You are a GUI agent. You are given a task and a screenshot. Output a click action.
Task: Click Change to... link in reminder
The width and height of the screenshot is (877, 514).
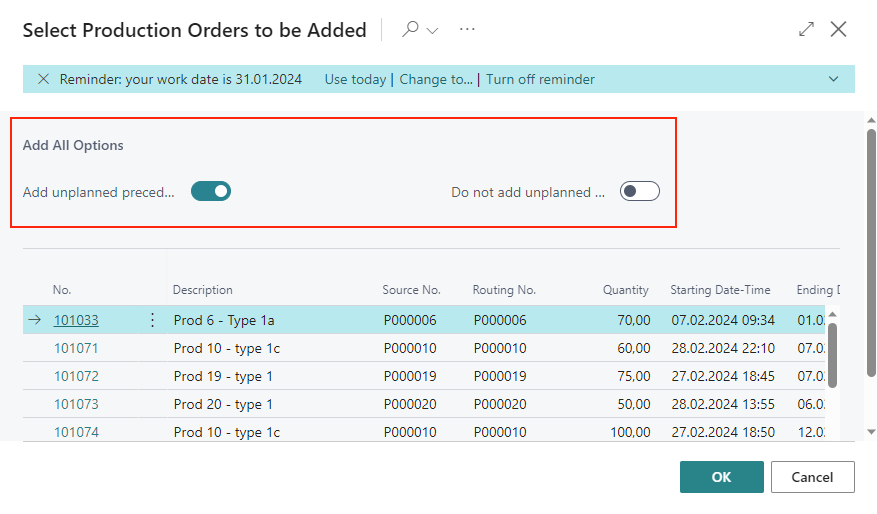click(x=436, y=79)
